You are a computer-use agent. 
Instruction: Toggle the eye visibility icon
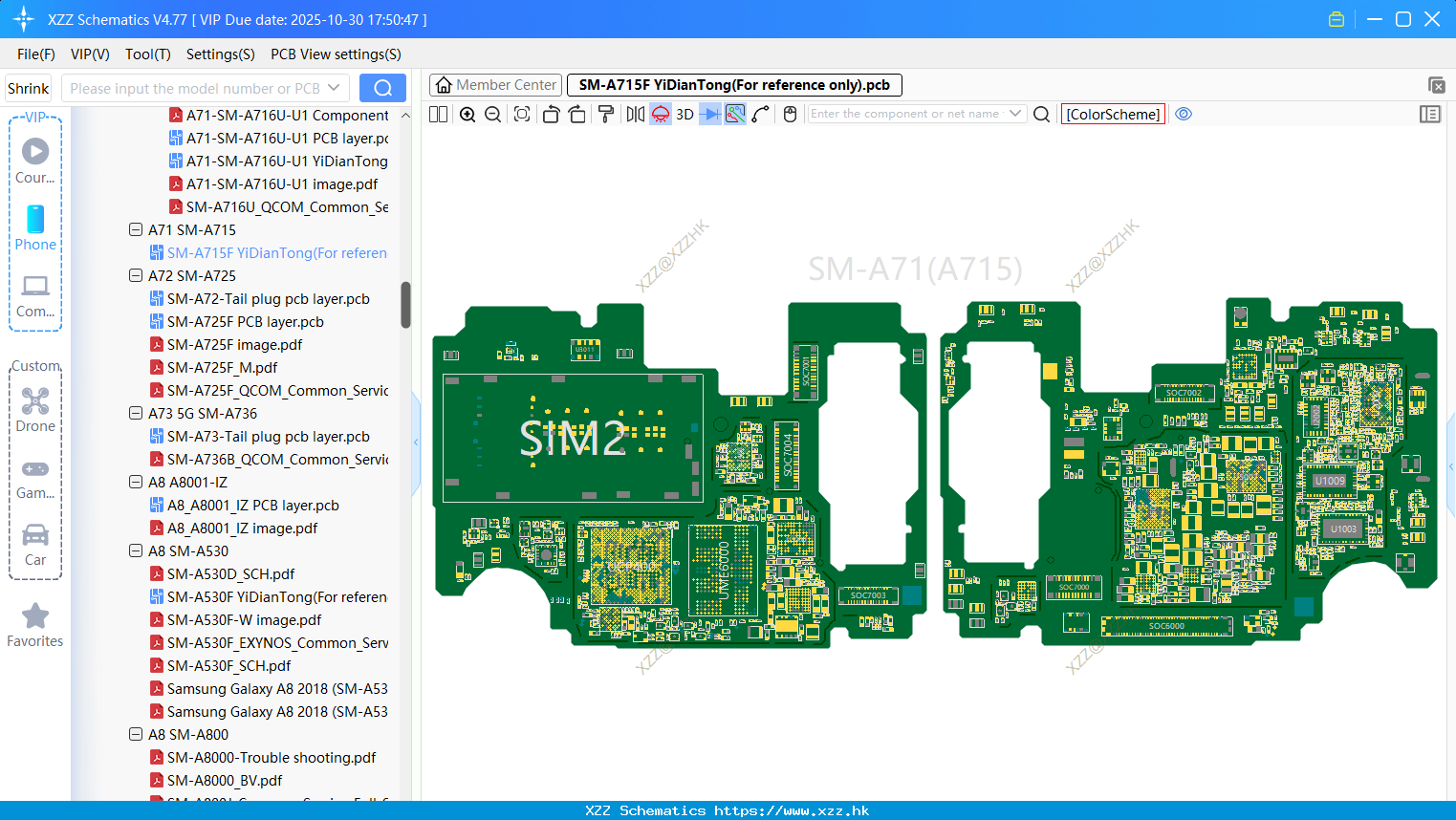click(1184, 114)
